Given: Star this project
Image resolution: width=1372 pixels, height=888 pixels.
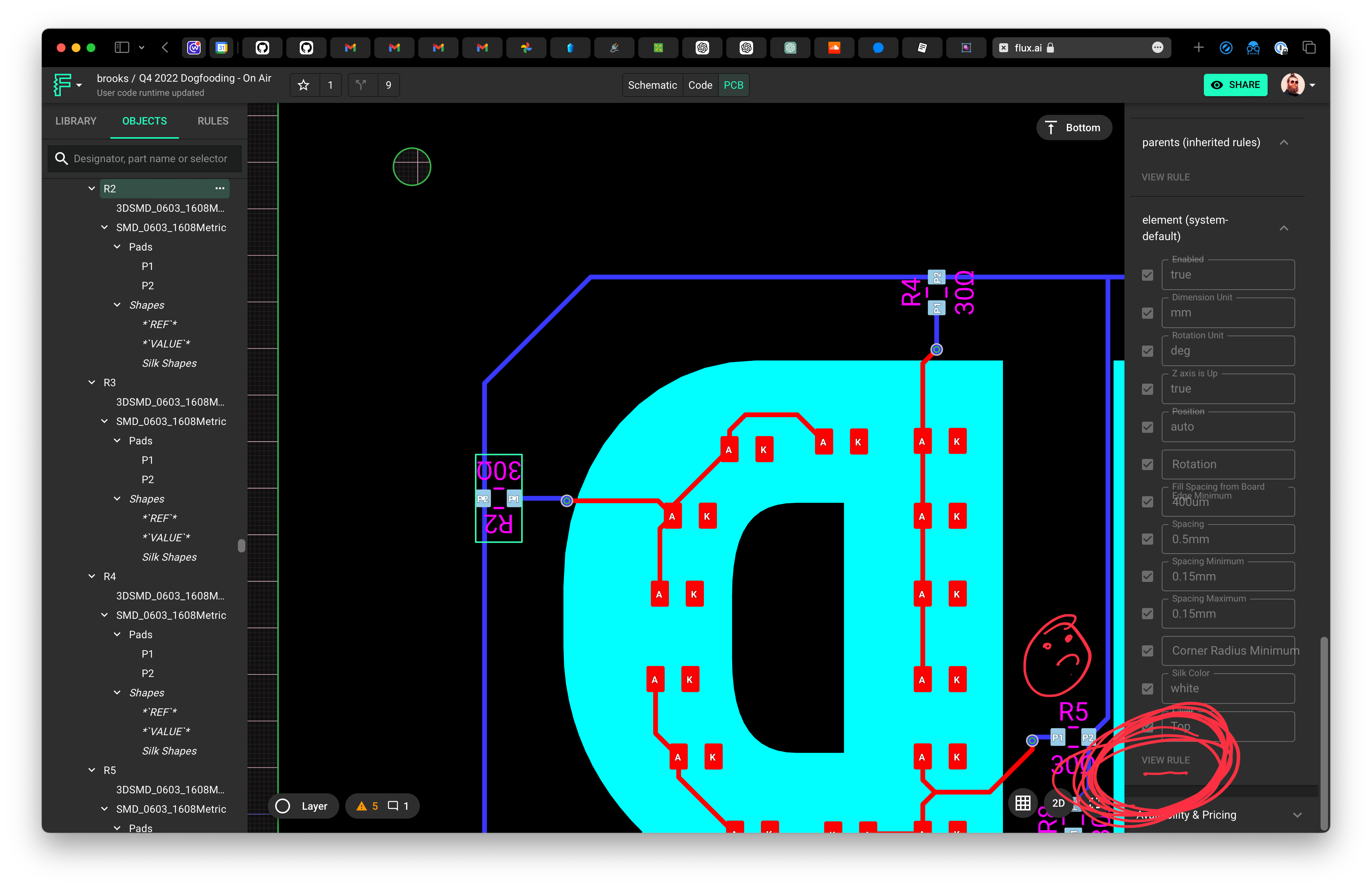Looking at the screenshot, I should coord(304,85).
